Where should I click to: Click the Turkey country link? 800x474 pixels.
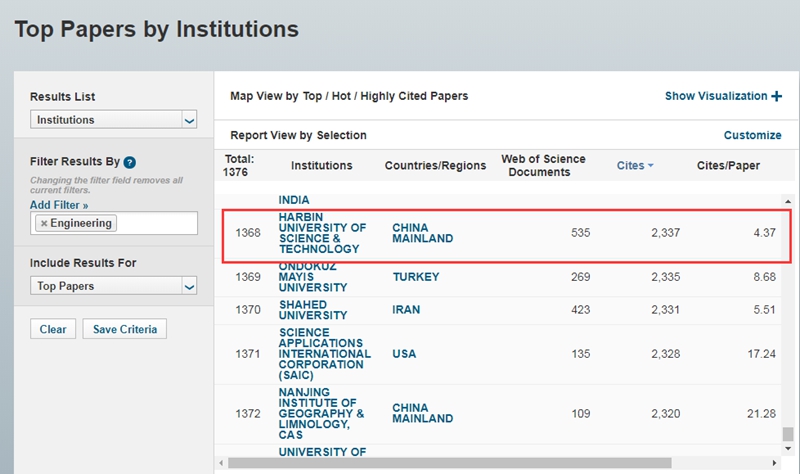point(415,277)
